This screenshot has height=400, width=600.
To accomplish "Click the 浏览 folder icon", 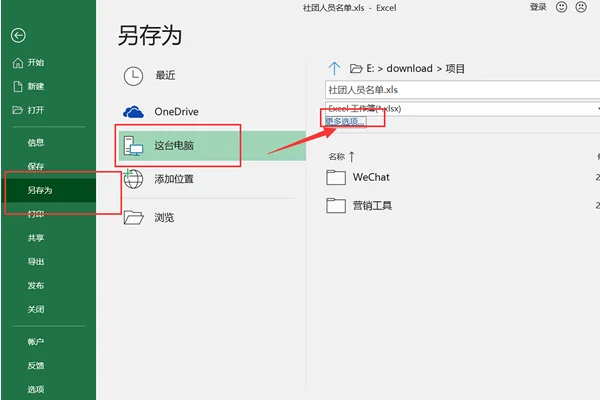I will point(133,217).
